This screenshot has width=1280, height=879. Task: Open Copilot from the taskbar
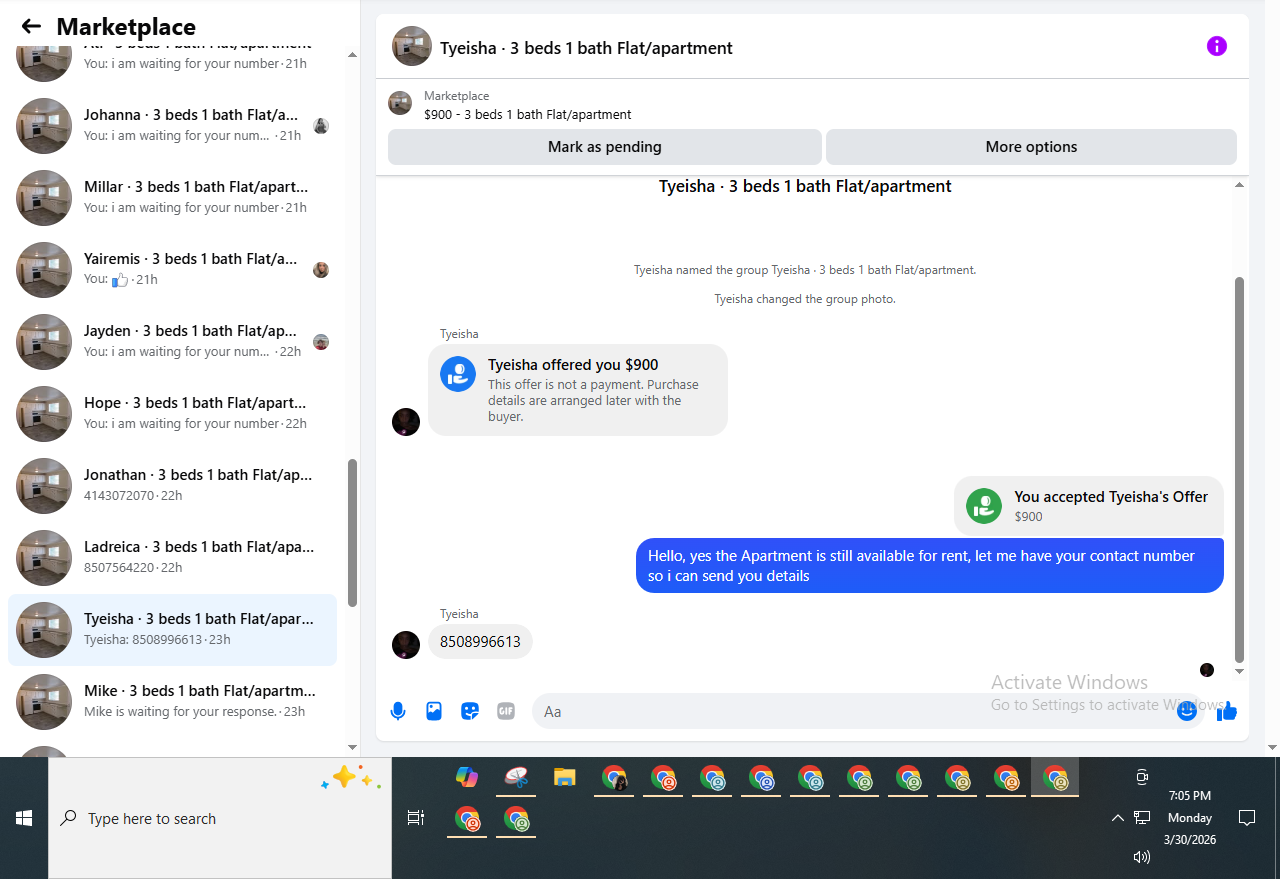467,777
